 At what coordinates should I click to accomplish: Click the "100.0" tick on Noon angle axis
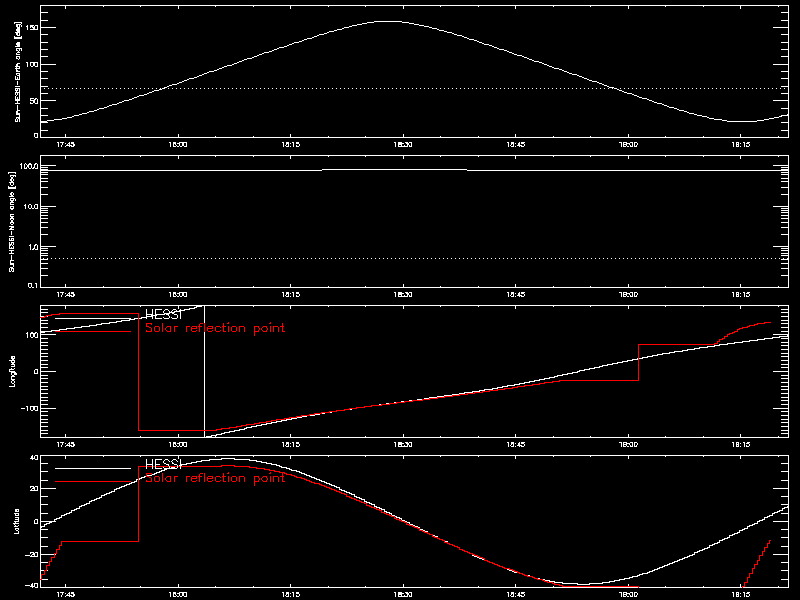[x=29, y=166]
